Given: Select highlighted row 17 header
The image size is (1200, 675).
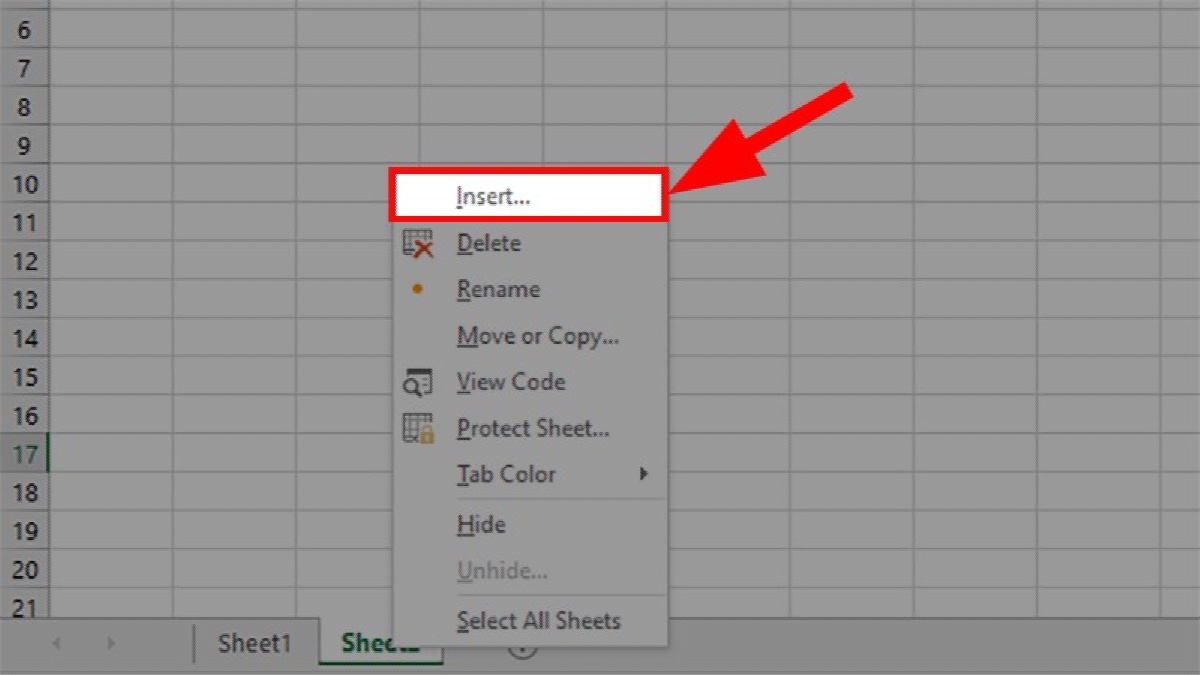Looking at the screenshot, I should (24, 455).
